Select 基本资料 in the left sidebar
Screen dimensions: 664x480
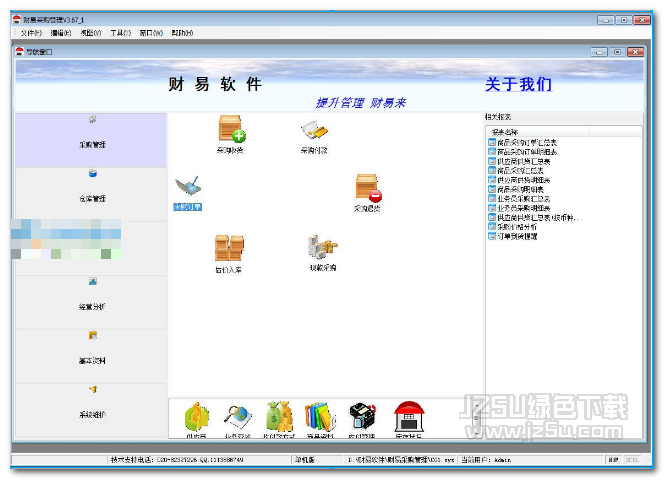click(x=91, y=356)
